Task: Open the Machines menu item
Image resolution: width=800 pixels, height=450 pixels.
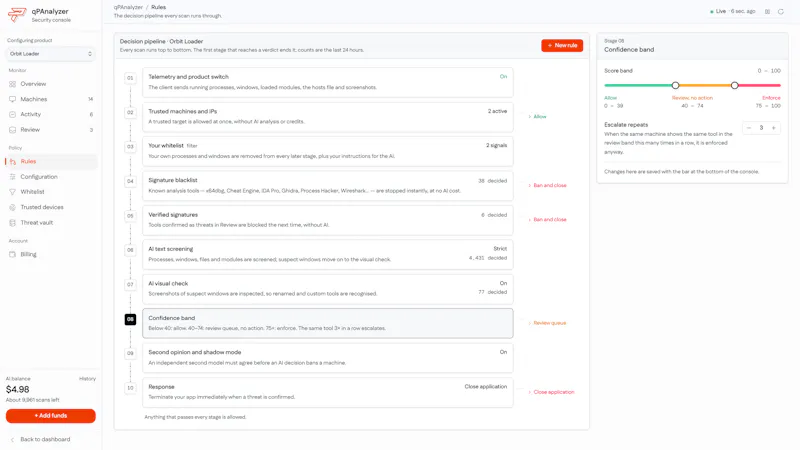Action: [51, 99]
